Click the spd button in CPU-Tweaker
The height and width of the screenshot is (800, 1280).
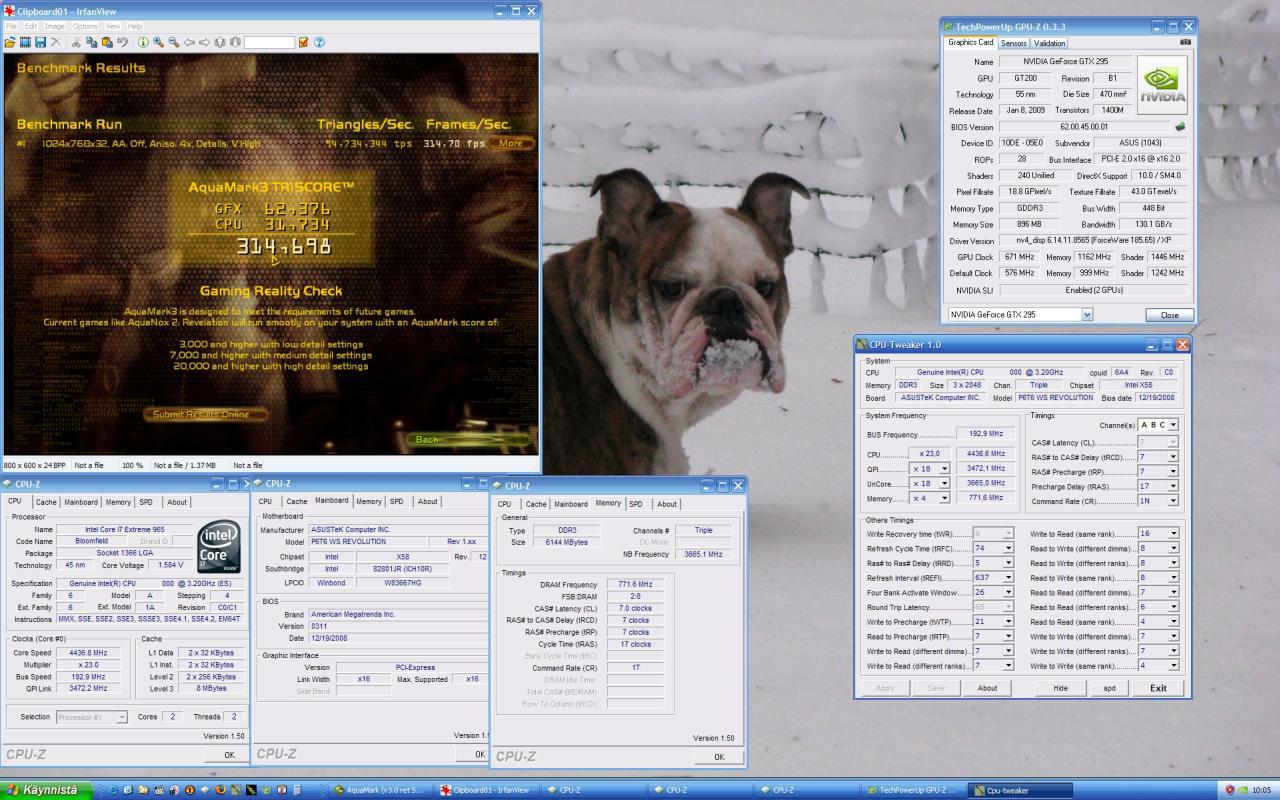[x=1110, y=688]
